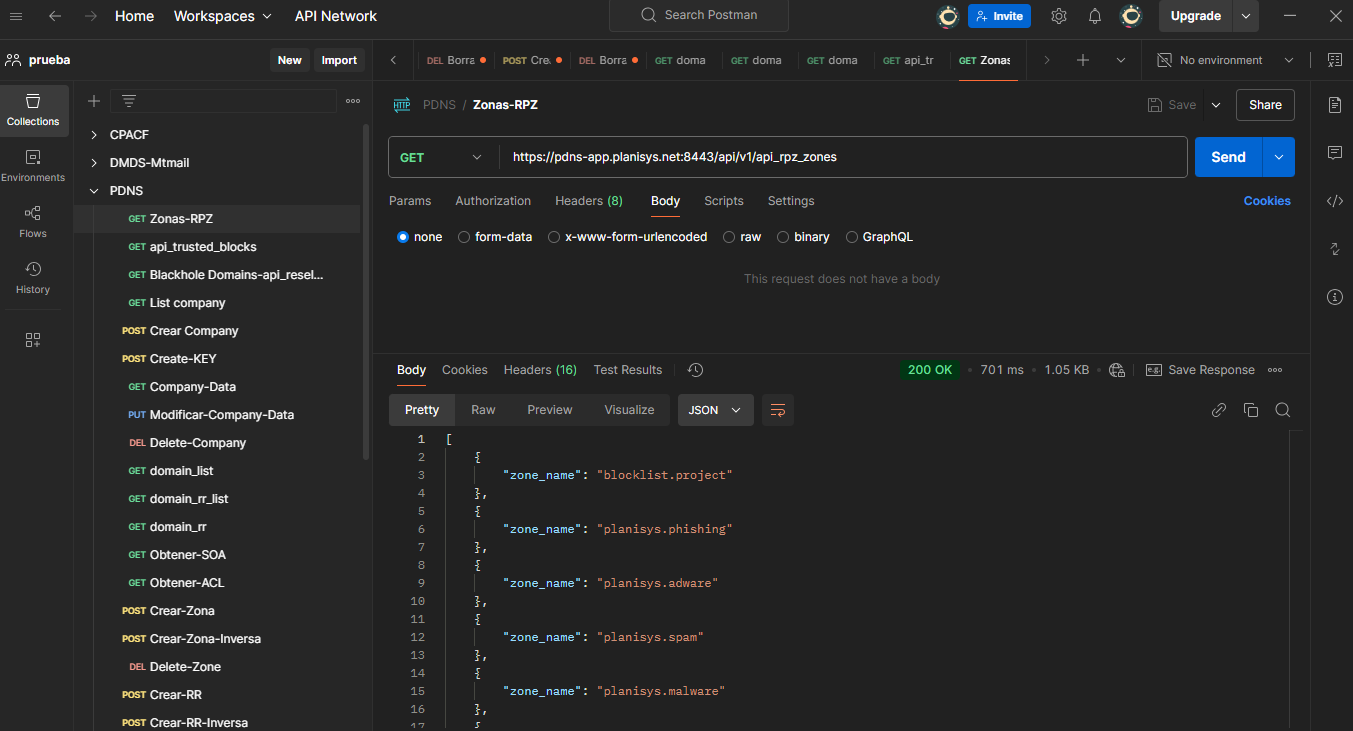
Task: Create new collection with plus icon
Action: (94, 101)
